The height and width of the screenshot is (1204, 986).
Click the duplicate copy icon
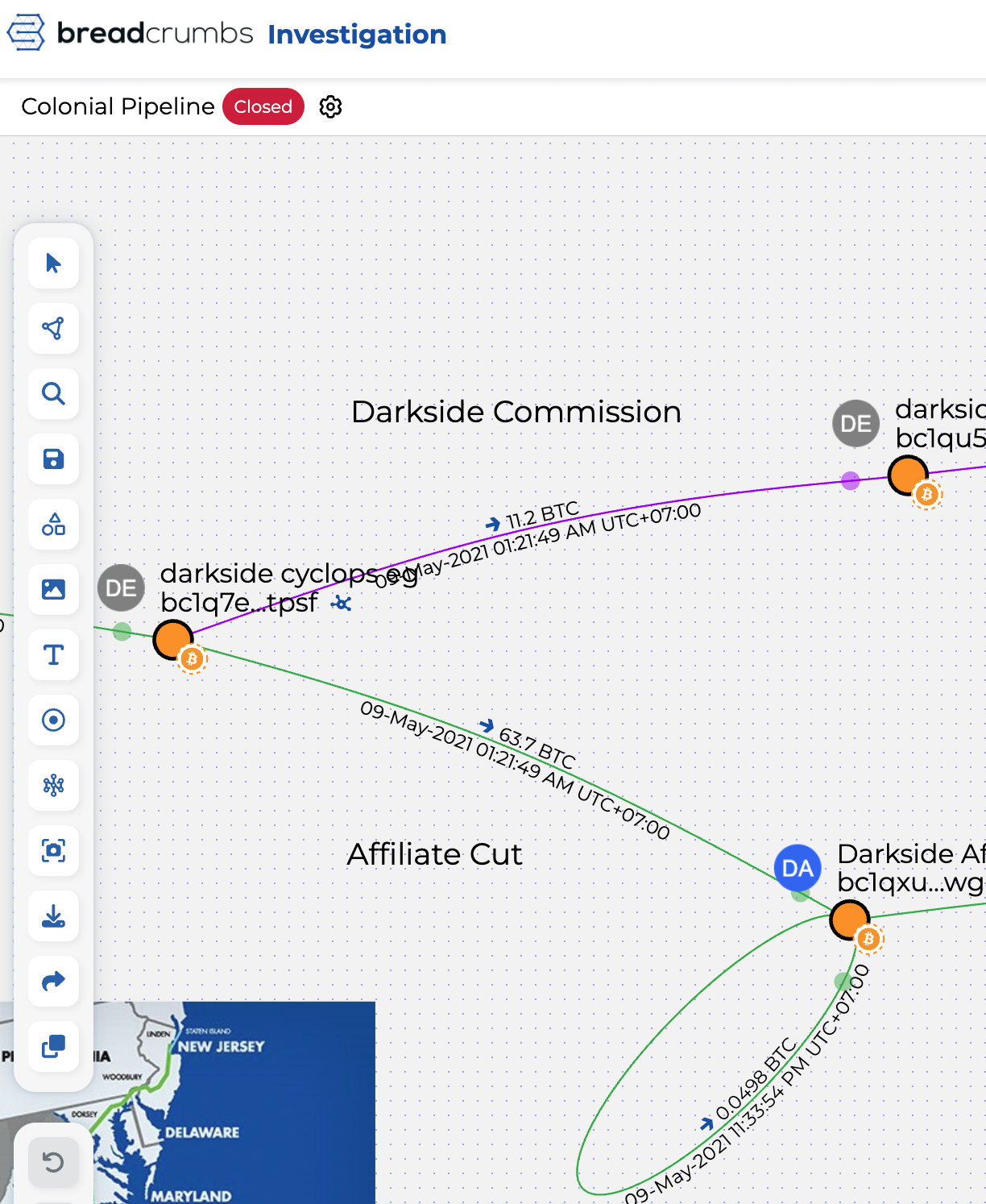coord(53,1047)
